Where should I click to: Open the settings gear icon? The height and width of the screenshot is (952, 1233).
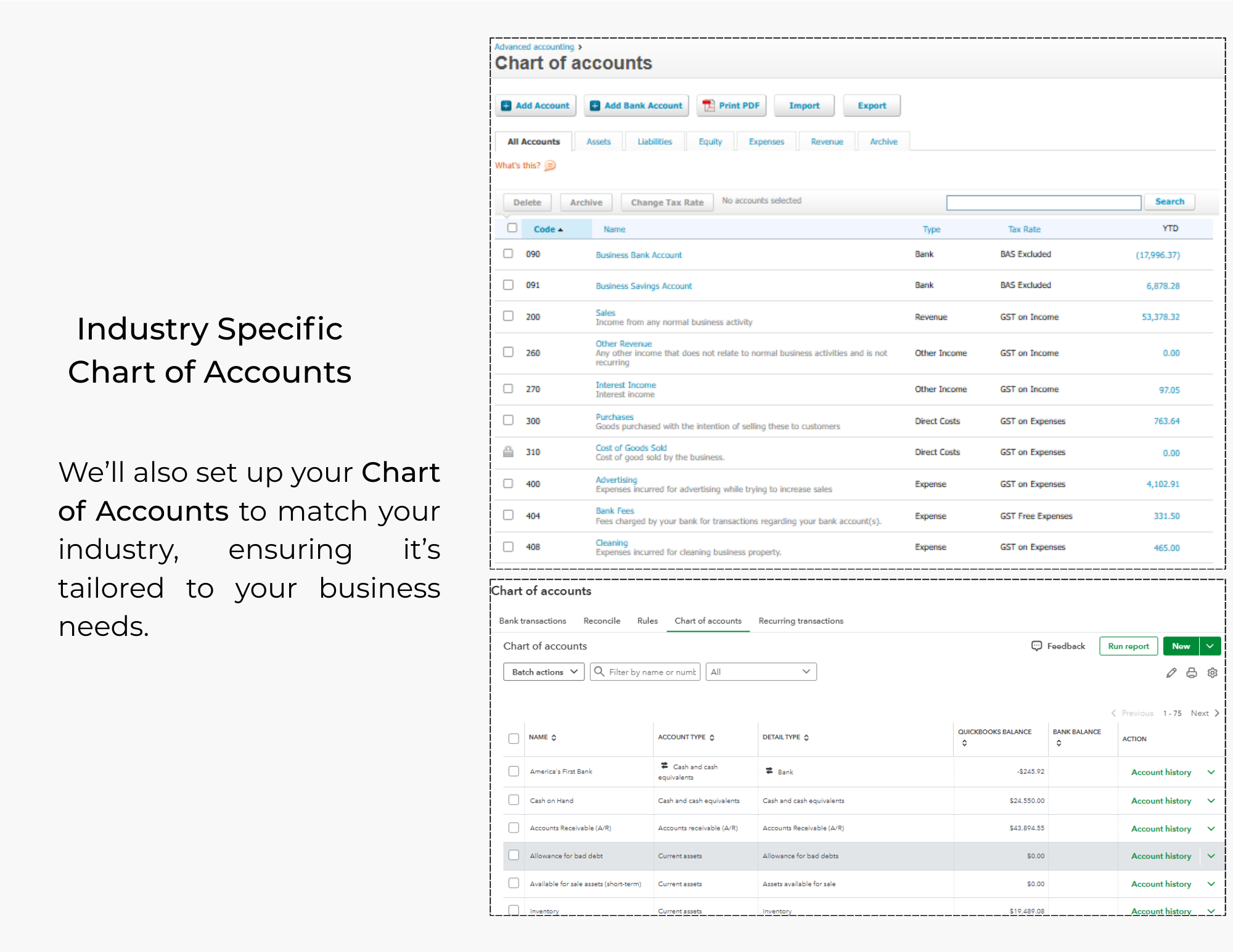tap(1212, 673)
